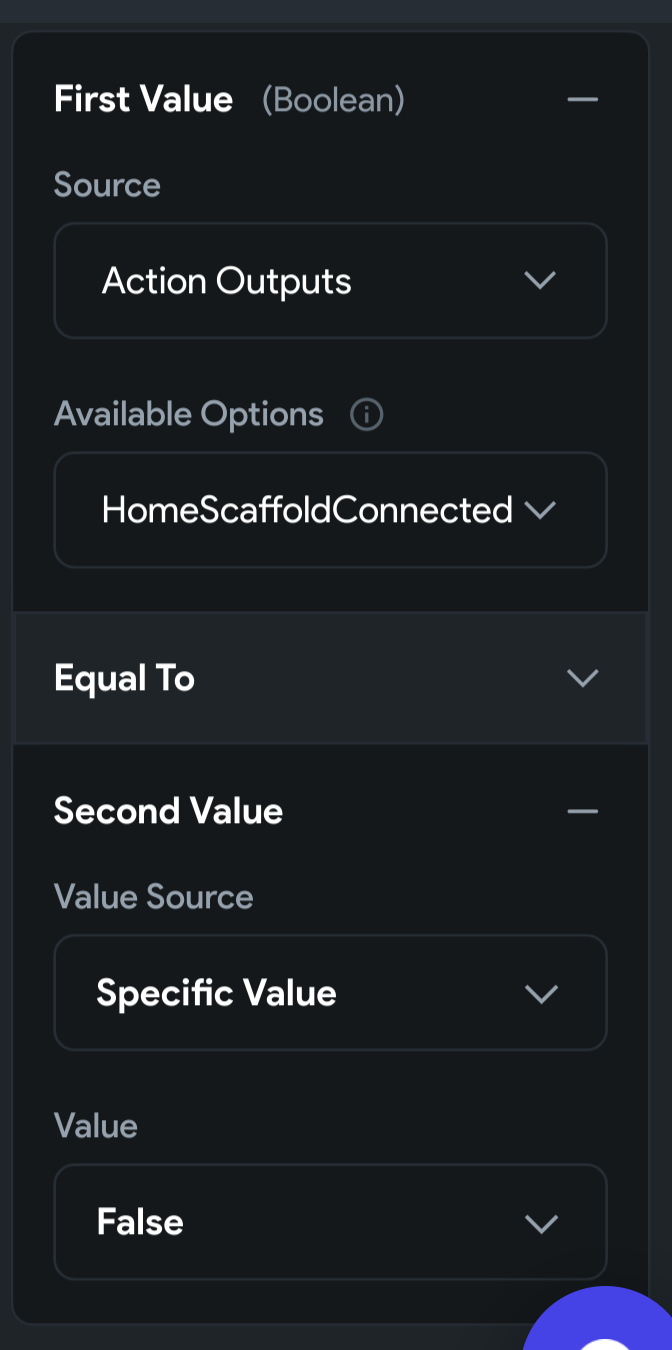This screenshot has height=1350, width=672.
Task: Click the chevron arrow beside HomeScaffoldConnected
Action: pos(540,510)
